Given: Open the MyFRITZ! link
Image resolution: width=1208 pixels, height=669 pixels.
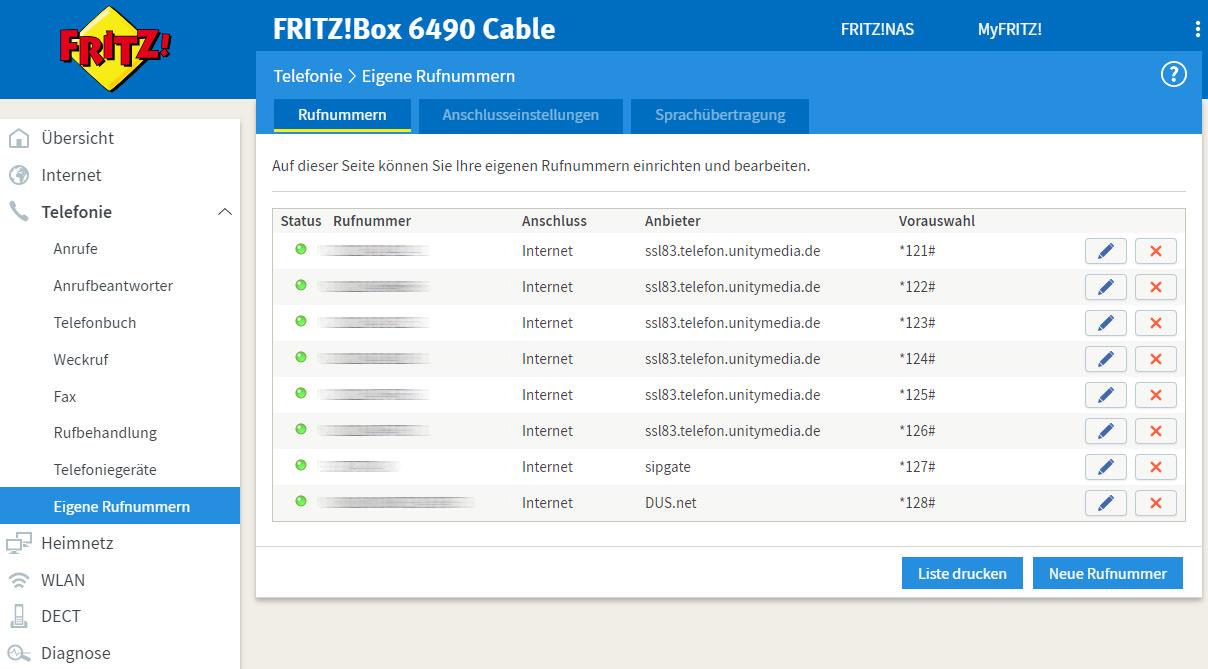Looking at the screenshot, I should coord(1009,29).
